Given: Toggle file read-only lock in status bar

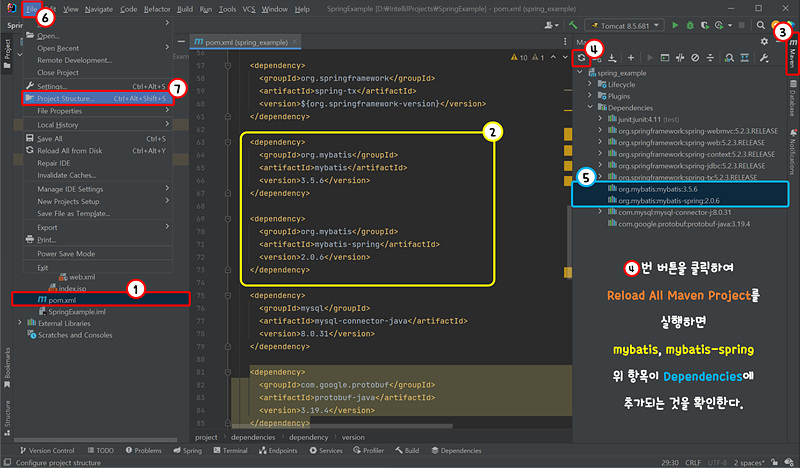Looking at the screenshot, I should click(x=774, y=462).
